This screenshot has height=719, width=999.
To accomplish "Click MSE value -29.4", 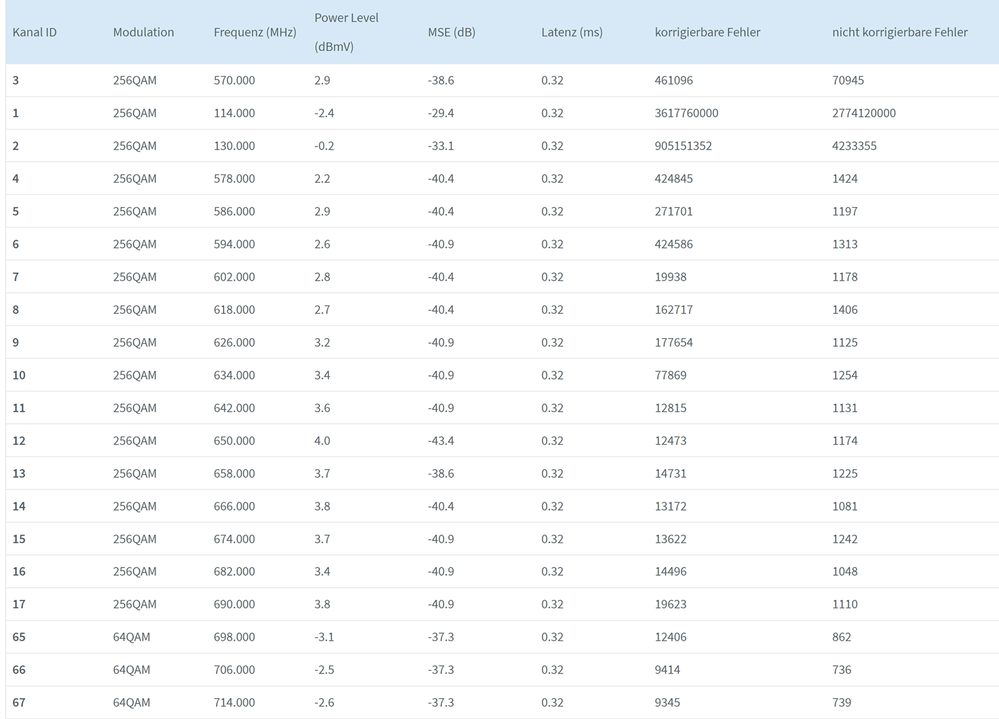I will [440, 113].
